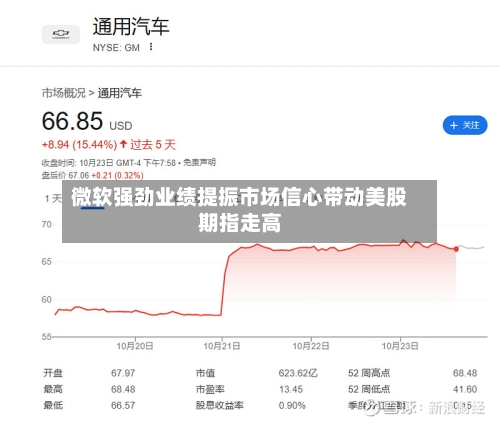Click the 市盈率 value 13.45

(291, 389)
